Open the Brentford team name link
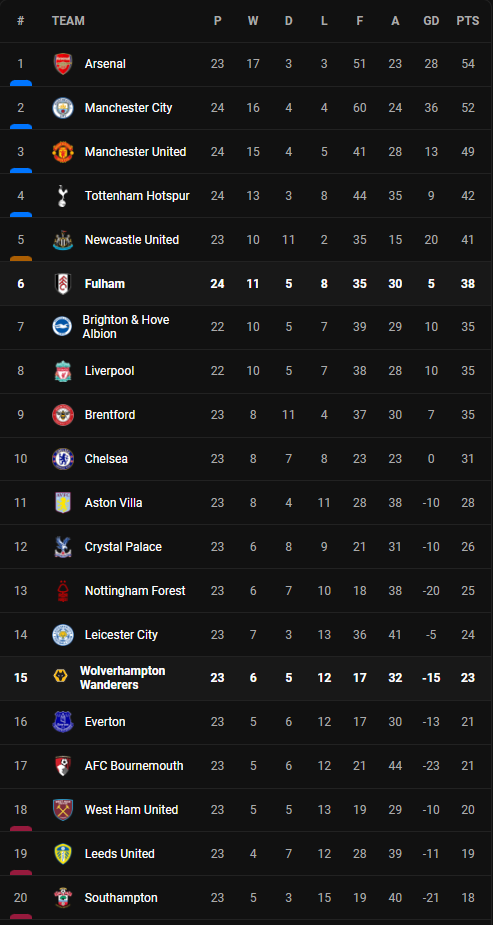 (x=110, y=415)
